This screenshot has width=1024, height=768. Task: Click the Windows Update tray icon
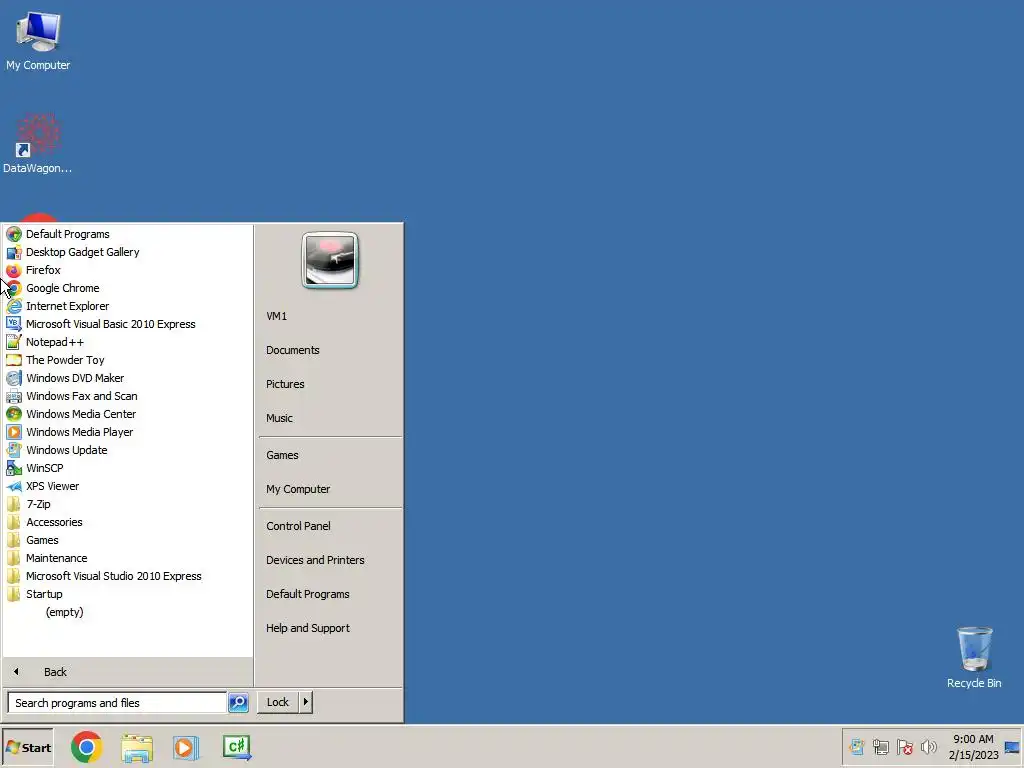[857, 747]
